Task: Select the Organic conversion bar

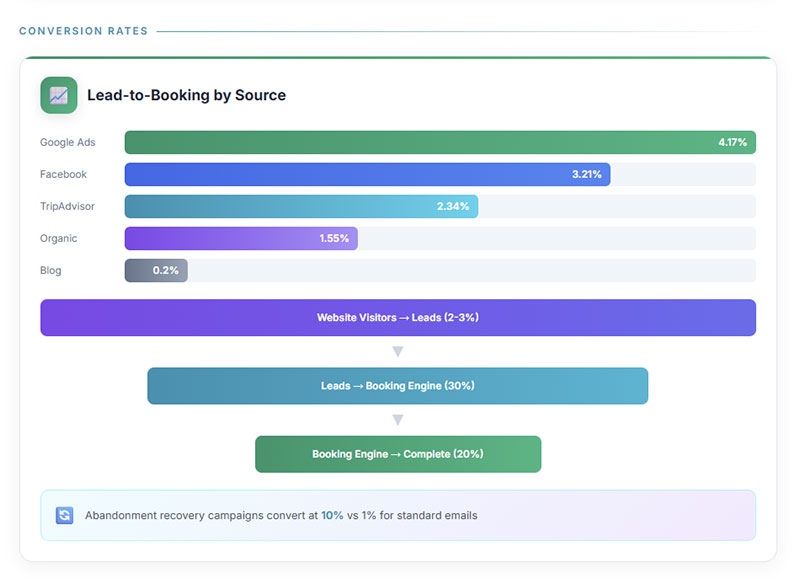Action: (x=240, y=238)
